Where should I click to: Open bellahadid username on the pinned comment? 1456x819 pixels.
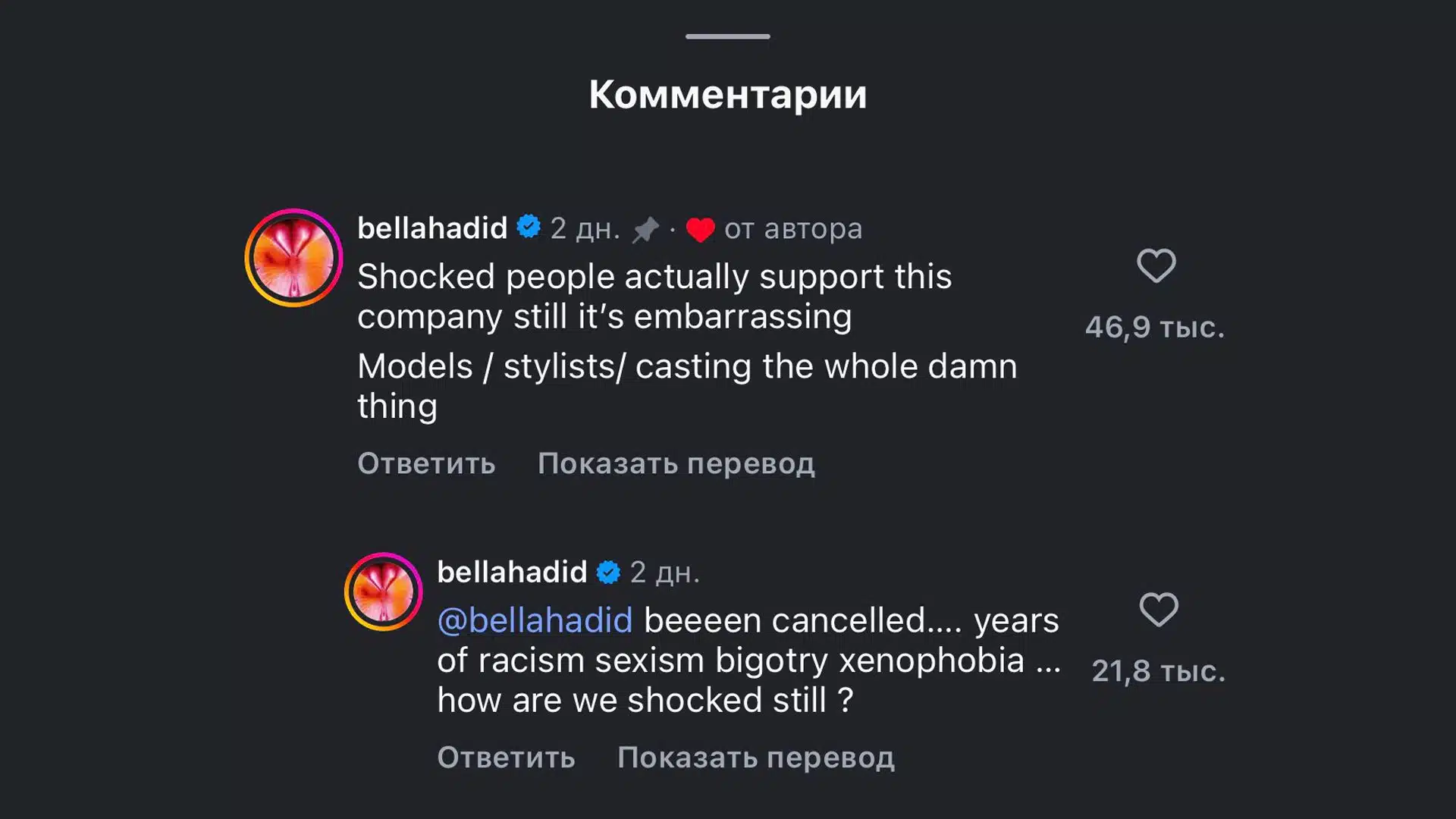(432, 228)
